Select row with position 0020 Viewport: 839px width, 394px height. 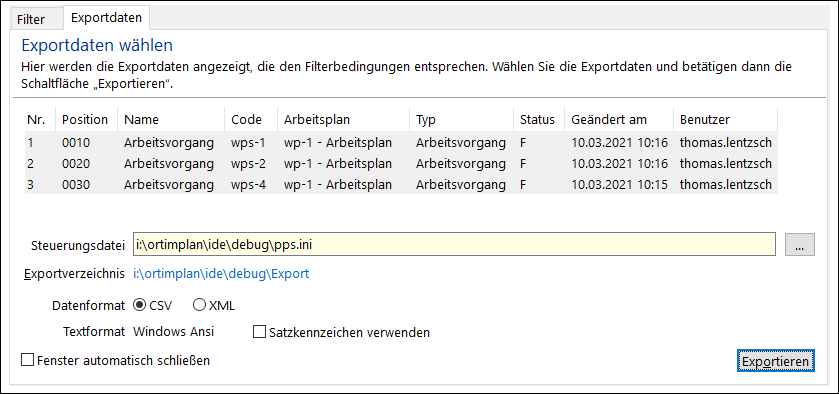click(401, 163)
